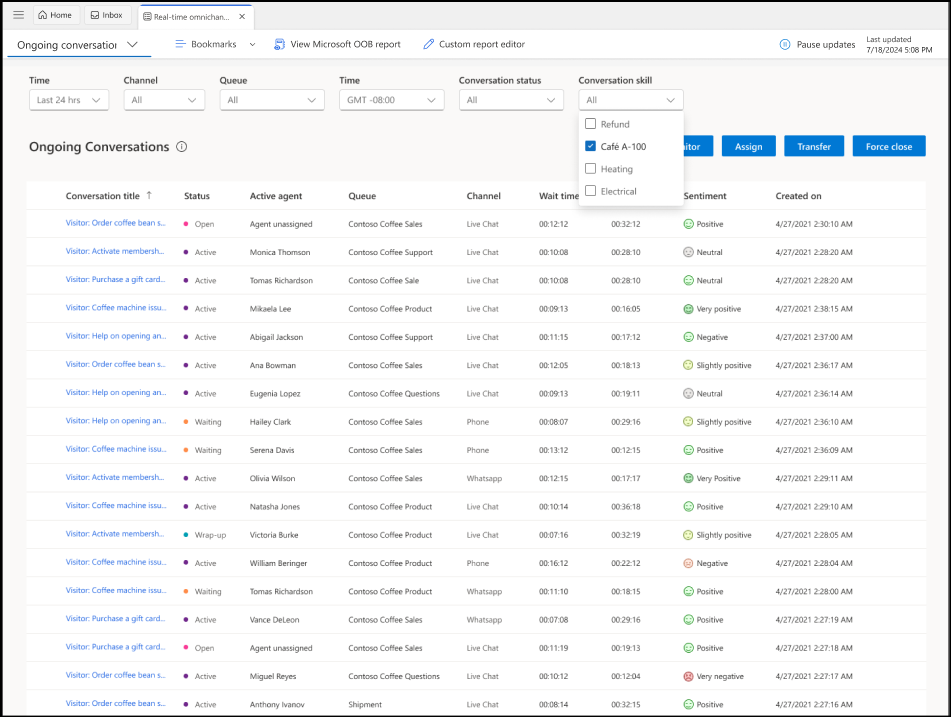
Task: Uncheck the Café A-100 skill
Action: click(589, 146)
